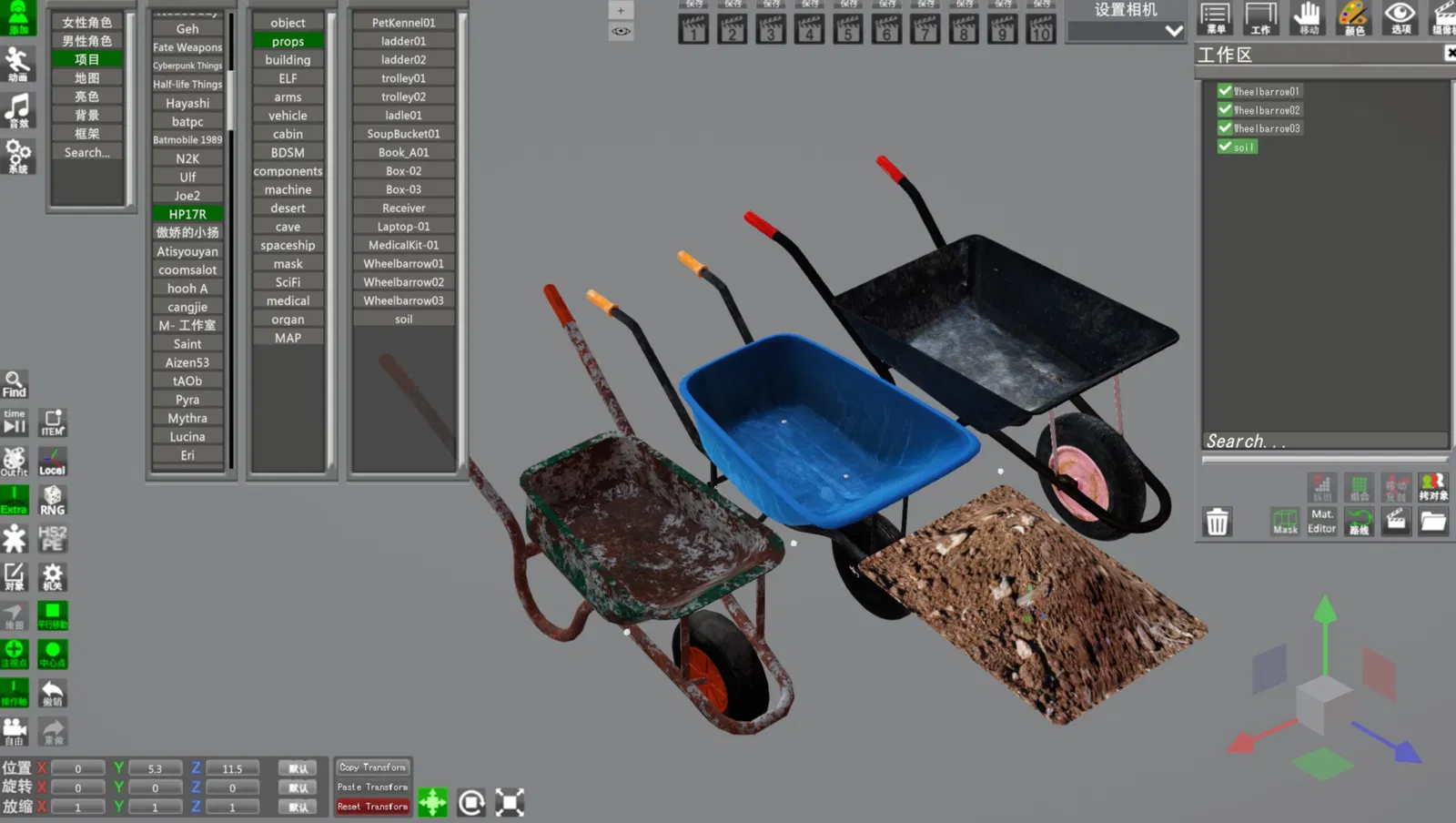Click the 自由 camera icon
This screenshot has width=1456, height=823.
click(x=15, y=731)
